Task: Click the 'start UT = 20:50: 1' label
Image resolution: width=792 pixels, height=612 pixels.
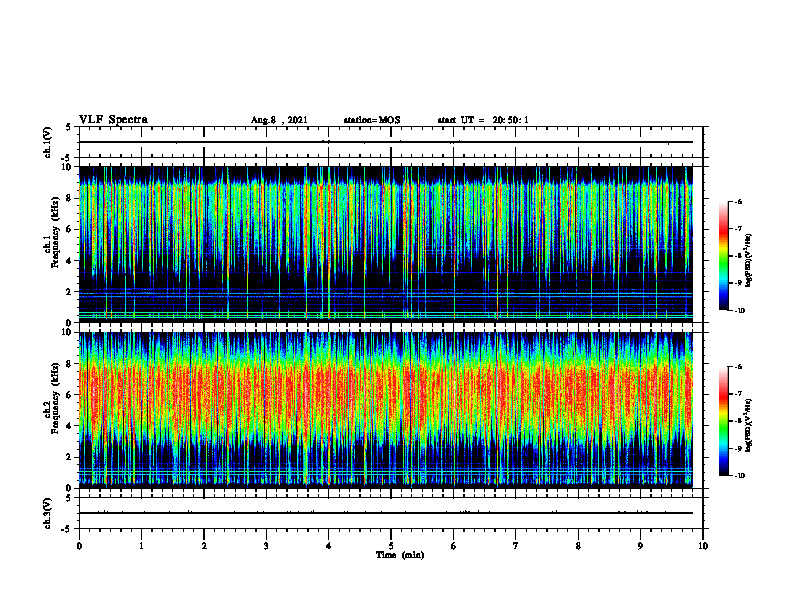Action: 483,120
